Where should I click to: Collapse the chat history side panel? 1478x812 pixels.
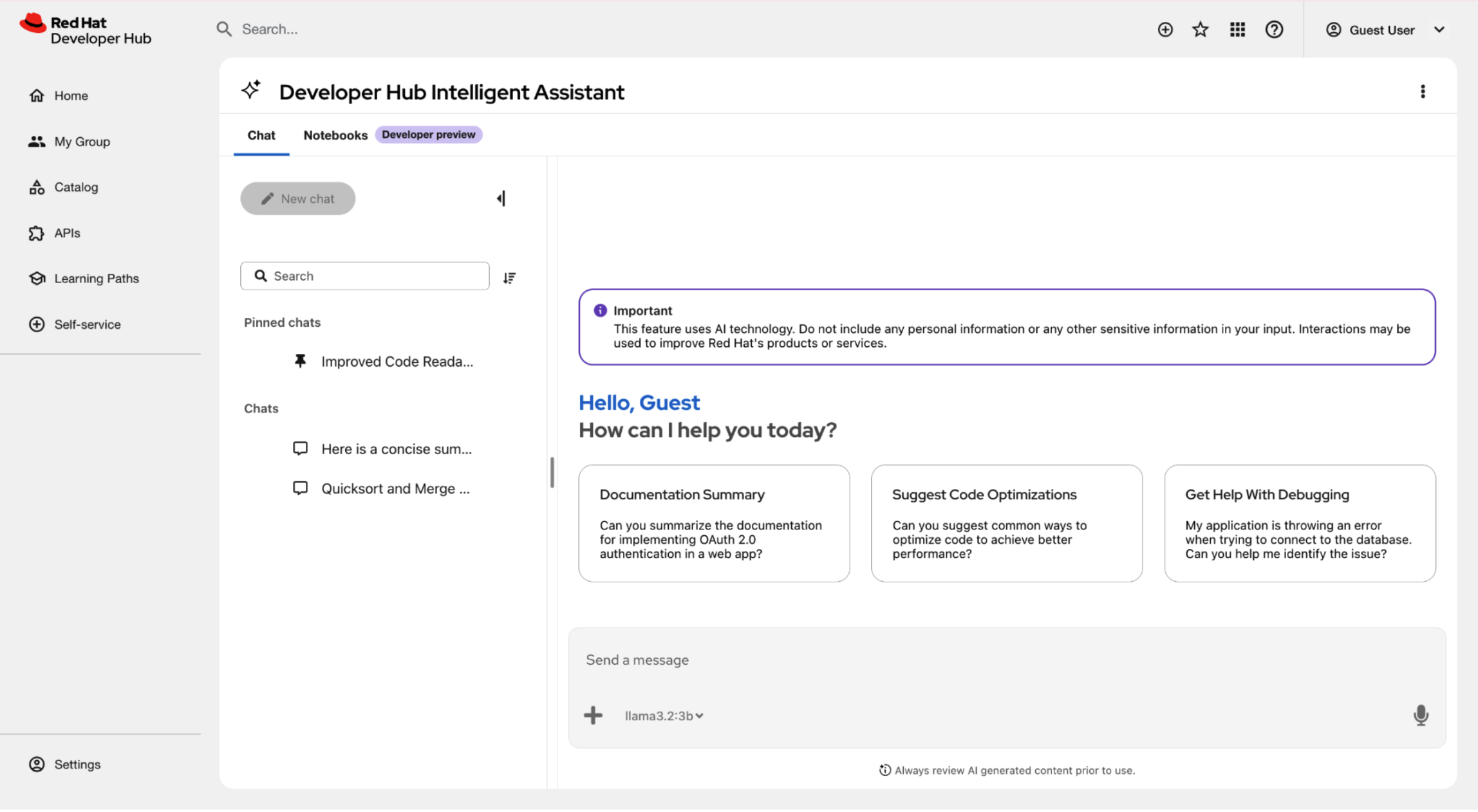point(501,198)
